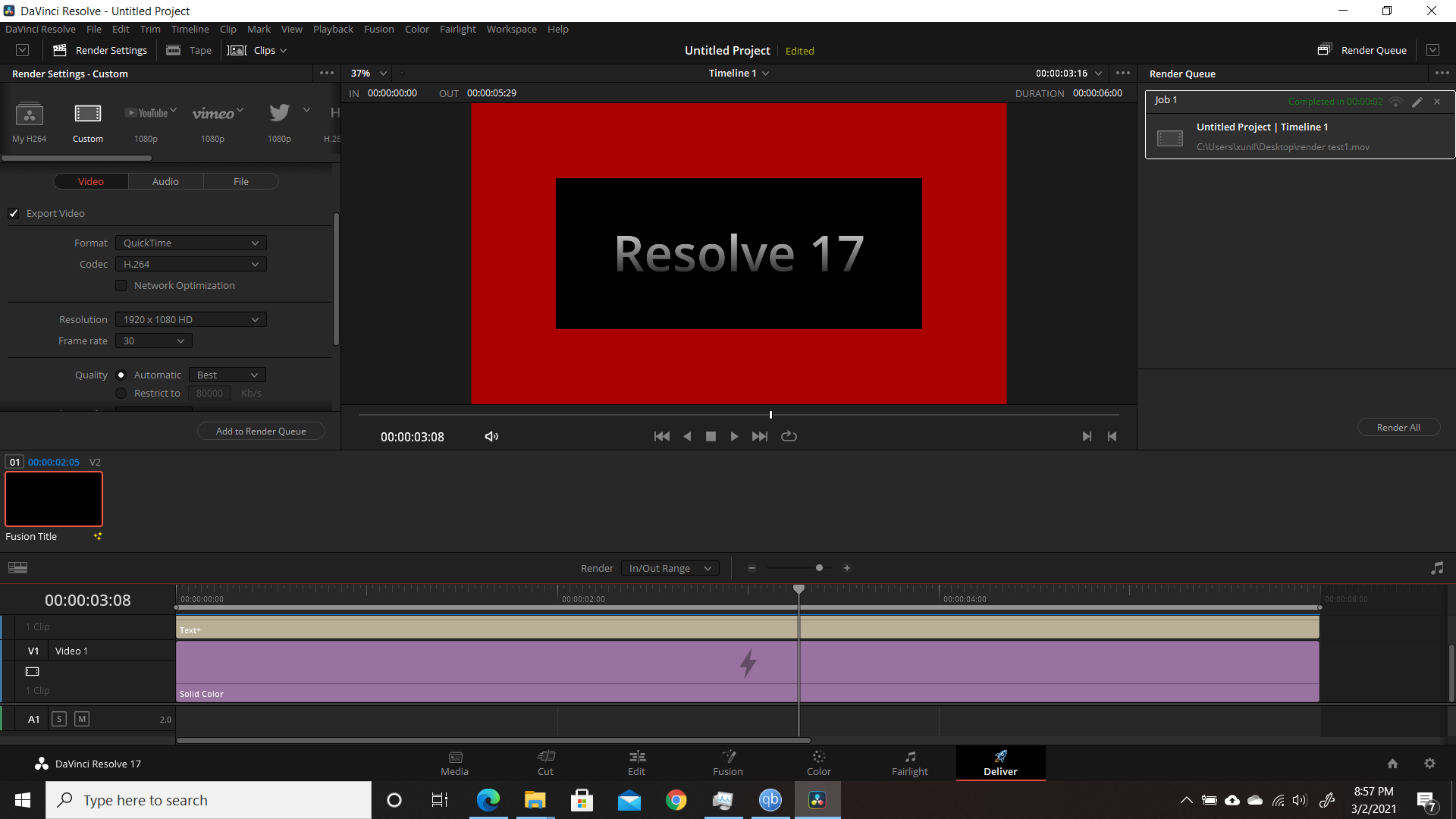
Task: Click the viewer scrub bar playhead
Action: click(x=770, y=415)
